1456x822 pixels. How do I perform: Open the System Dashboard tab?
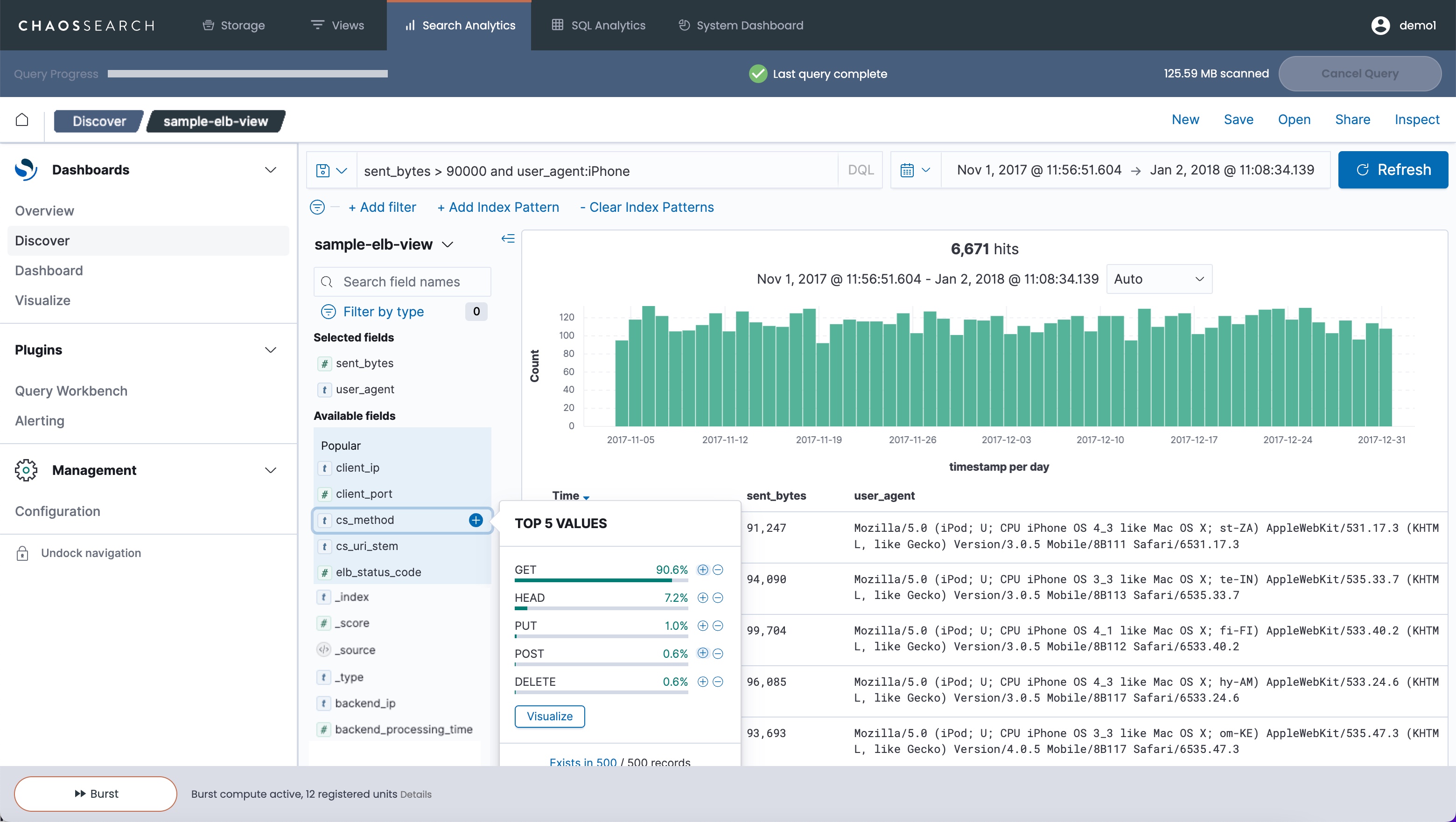pyautogui.click(x=741, y=25)
